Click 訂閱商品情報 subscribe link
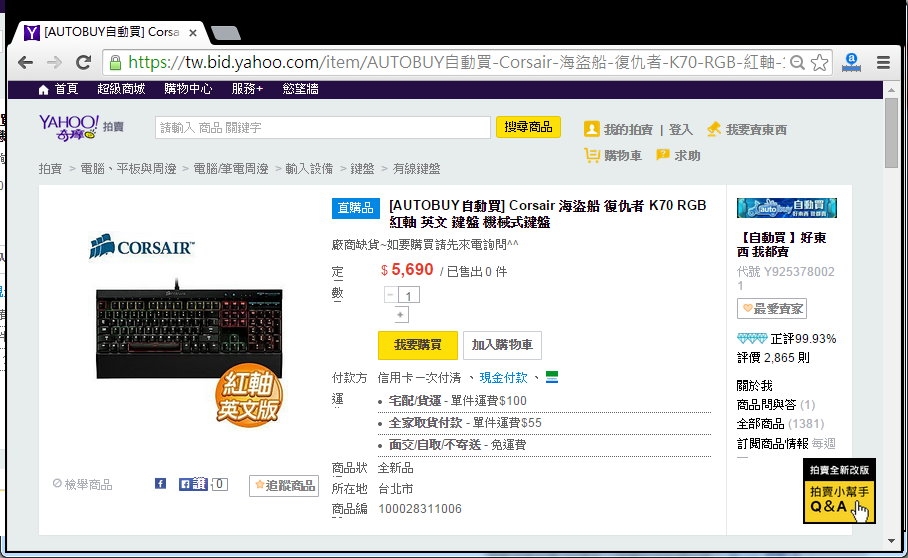This screenshot has width=908, height=558. pyautogui.click(x=772, y=443)
